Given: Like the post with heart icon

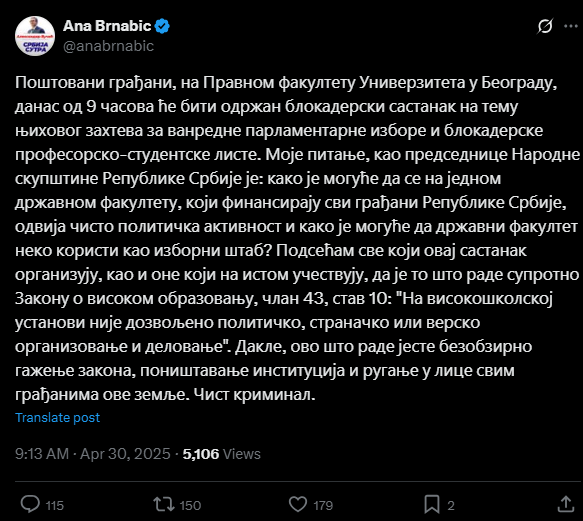Looking at the screenshot, I should [298, 505].
